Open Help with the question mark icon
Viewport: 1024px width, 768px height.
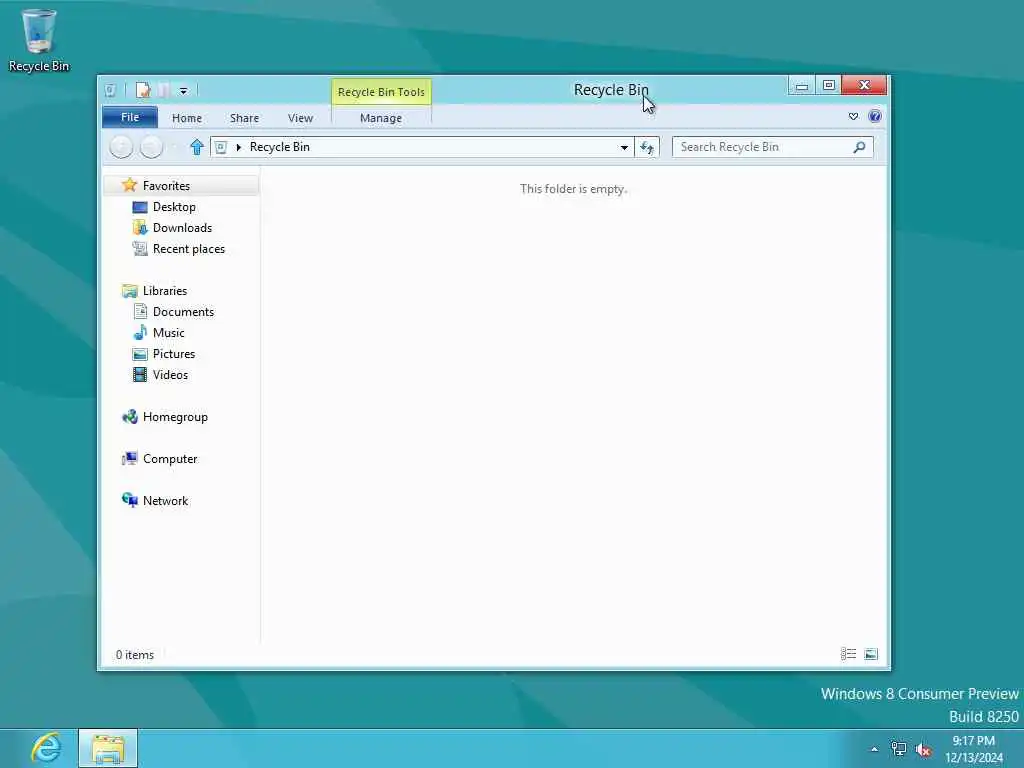[x=875, y=116]
